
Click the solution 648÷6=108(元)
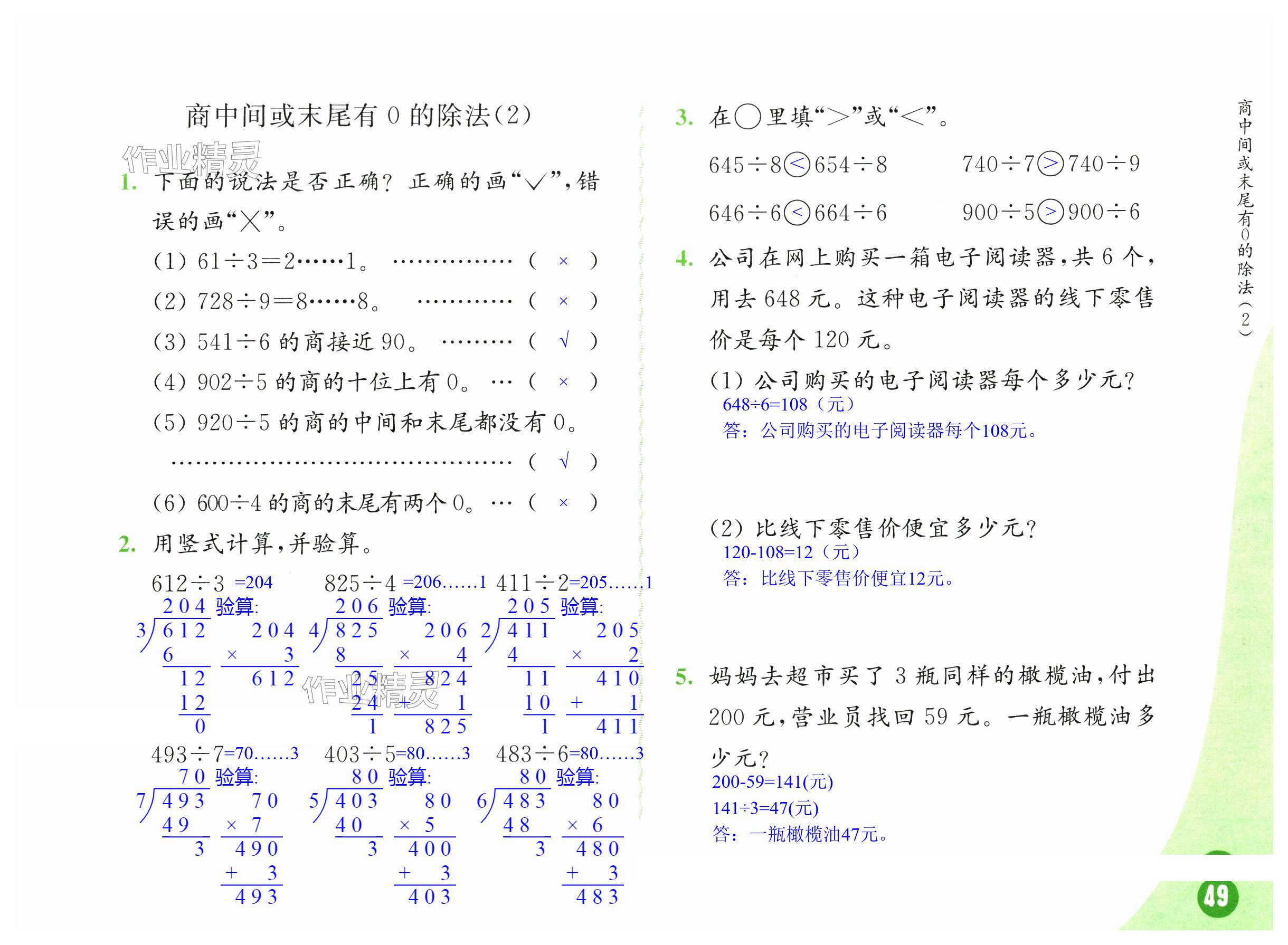pos(789,404)
